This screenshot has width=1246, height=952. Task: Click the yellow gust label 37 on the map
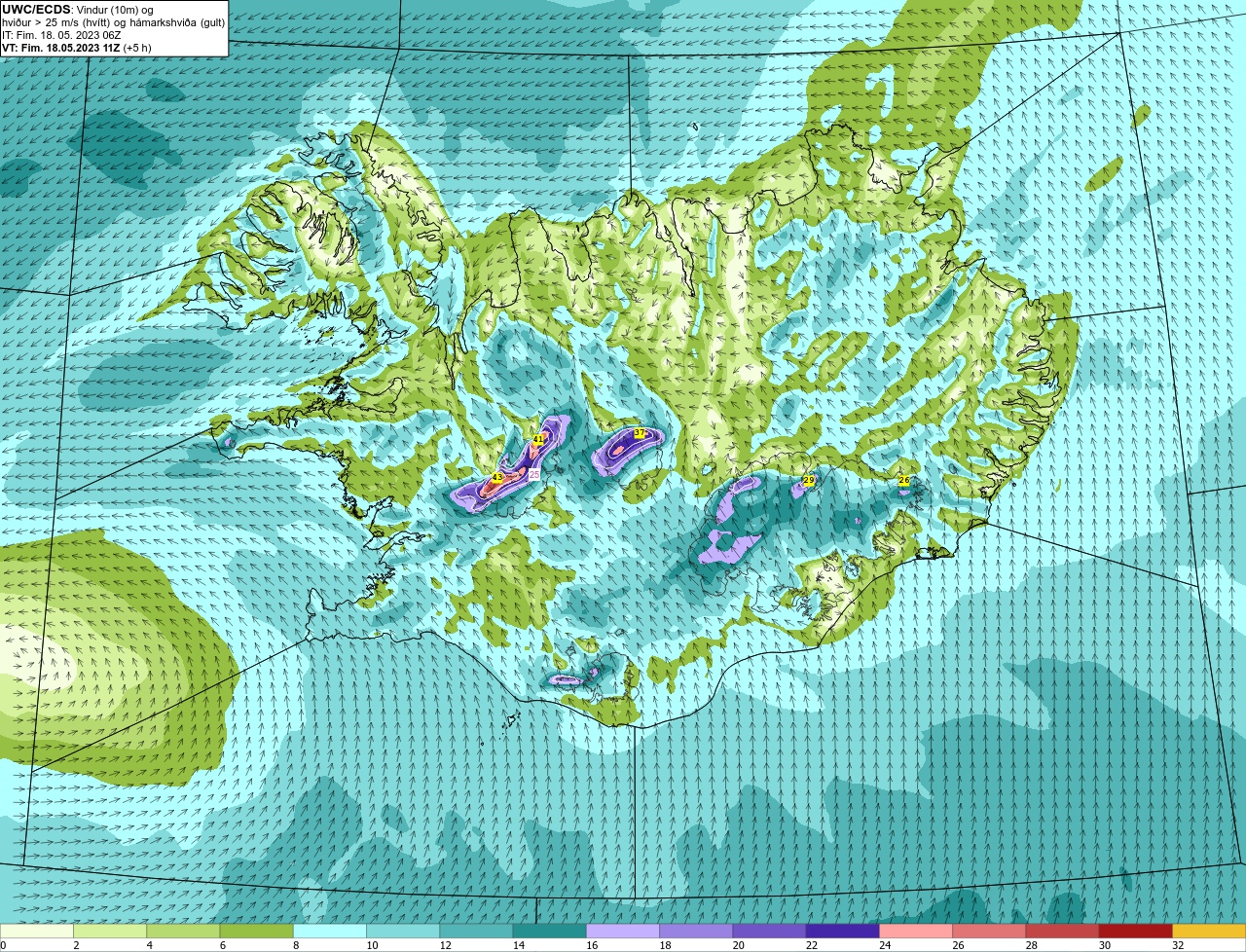point(640,433)
